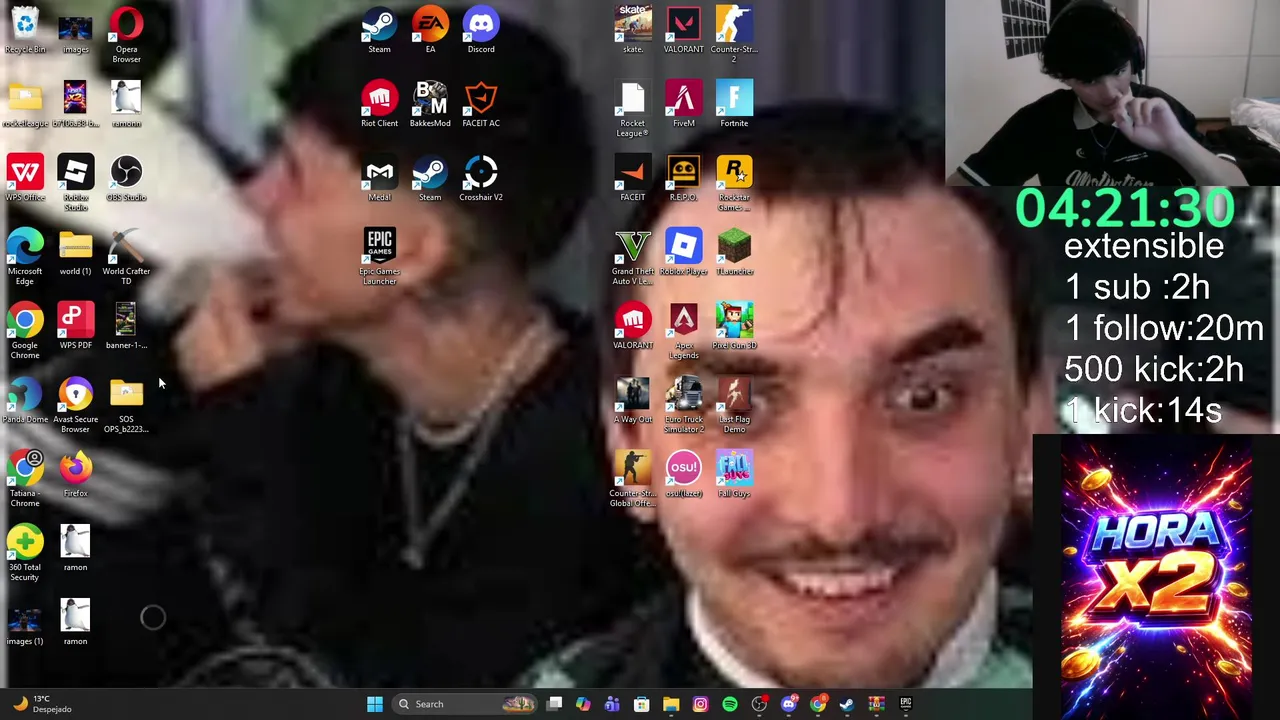The width and height of the screenshot is (1280, 720).
Task: Open the rocketleague folder icon
Action: 25,104
